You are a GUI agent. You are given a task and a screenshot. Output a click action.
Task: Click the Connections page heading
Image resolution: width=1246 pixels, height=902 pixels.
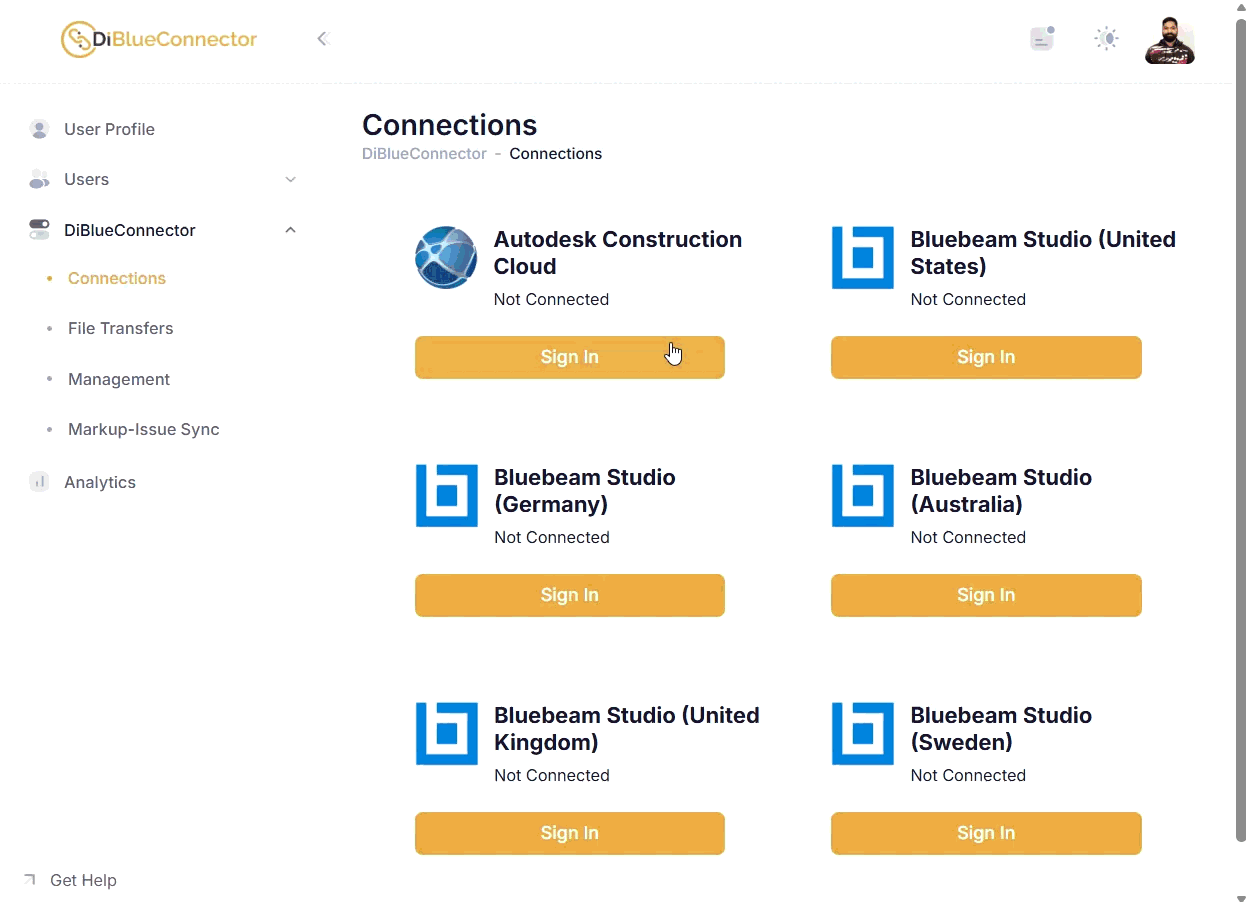click(x=450, y=125)
